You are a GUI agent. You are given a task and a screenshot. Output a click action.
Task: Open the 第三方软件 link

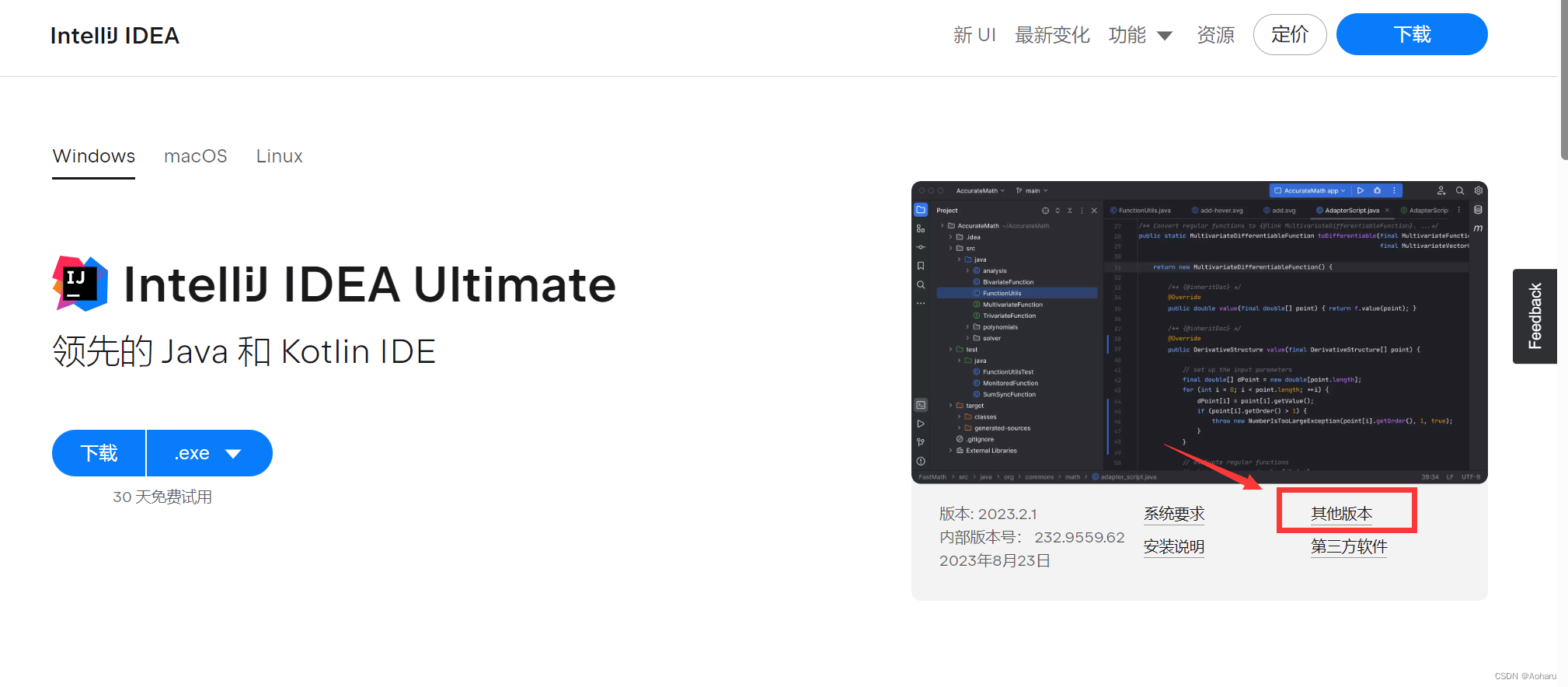coord(1349,546)
